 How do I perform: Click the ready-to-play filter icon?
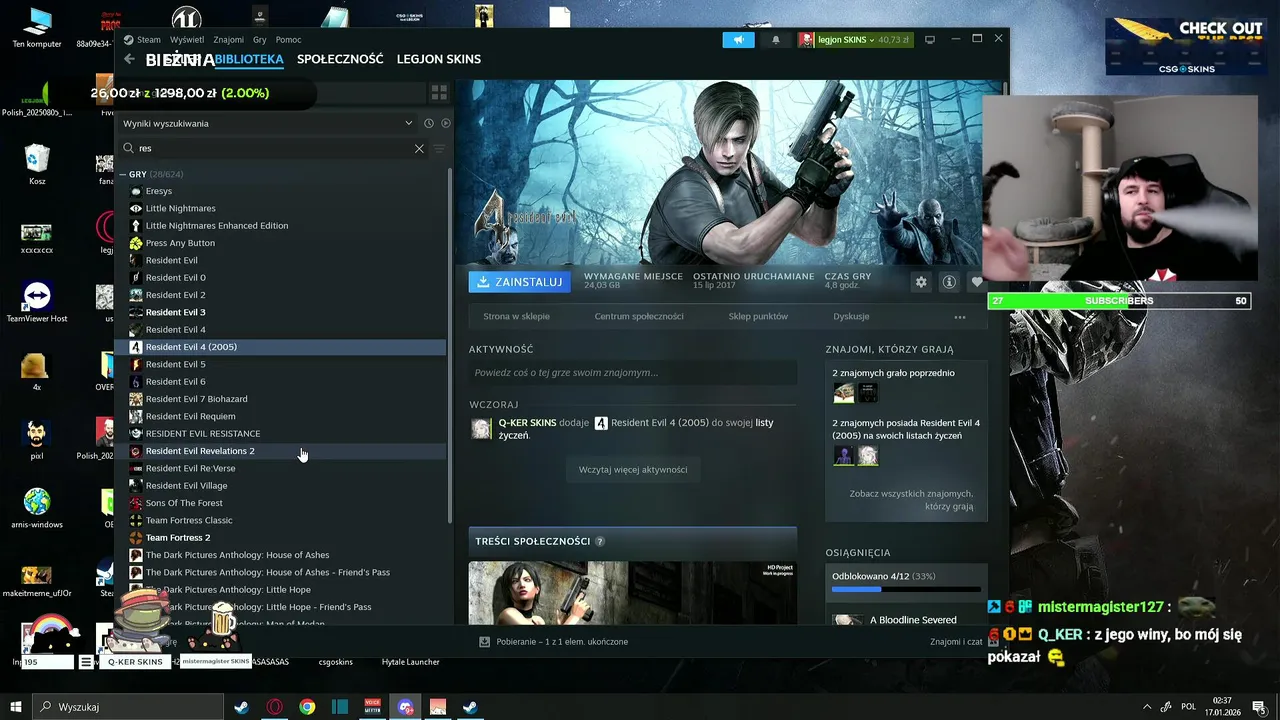(446, 123)
